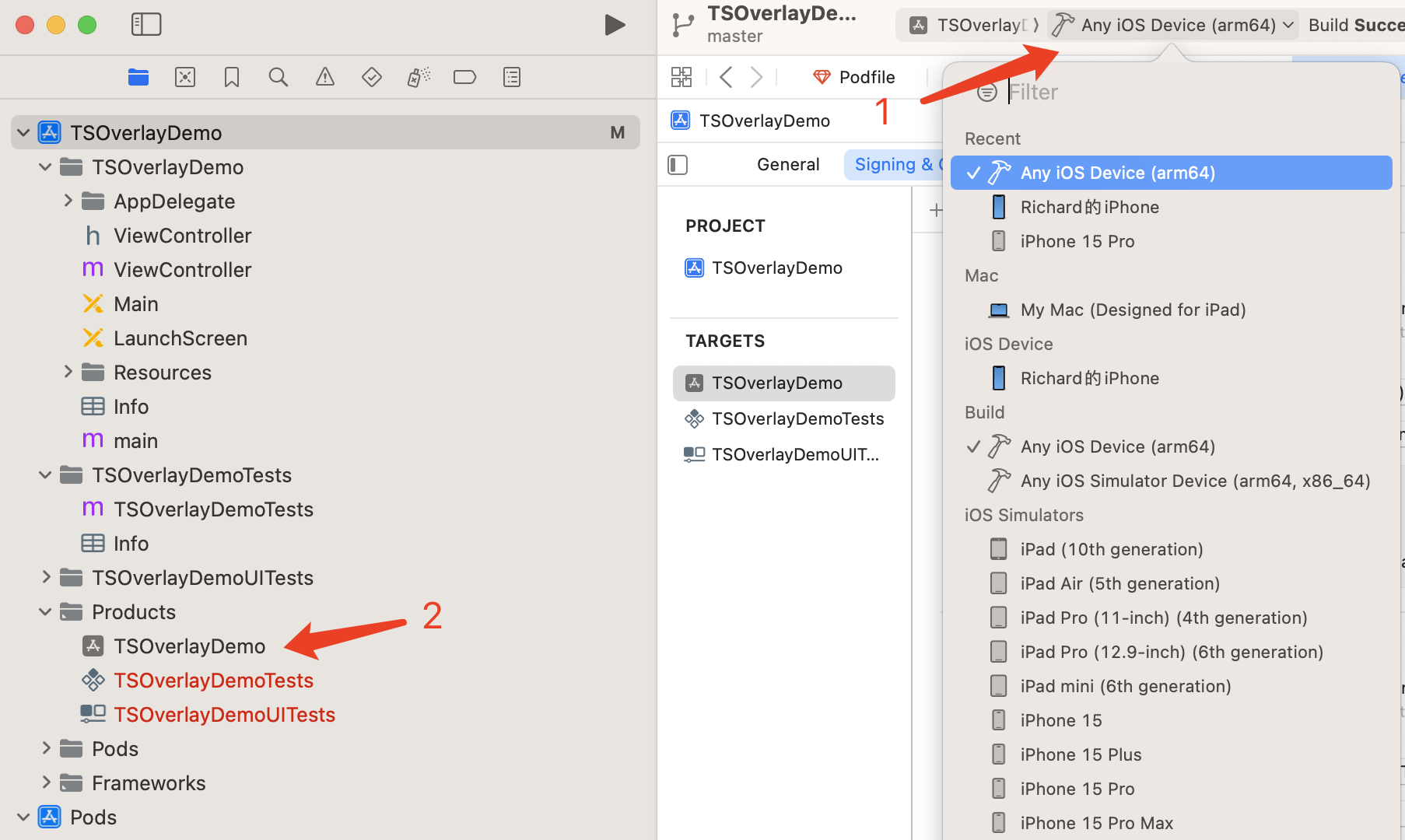Screen dimensions: 1405x840
Task: Go forward with the right chevron
Action: (x=756, y=77)
